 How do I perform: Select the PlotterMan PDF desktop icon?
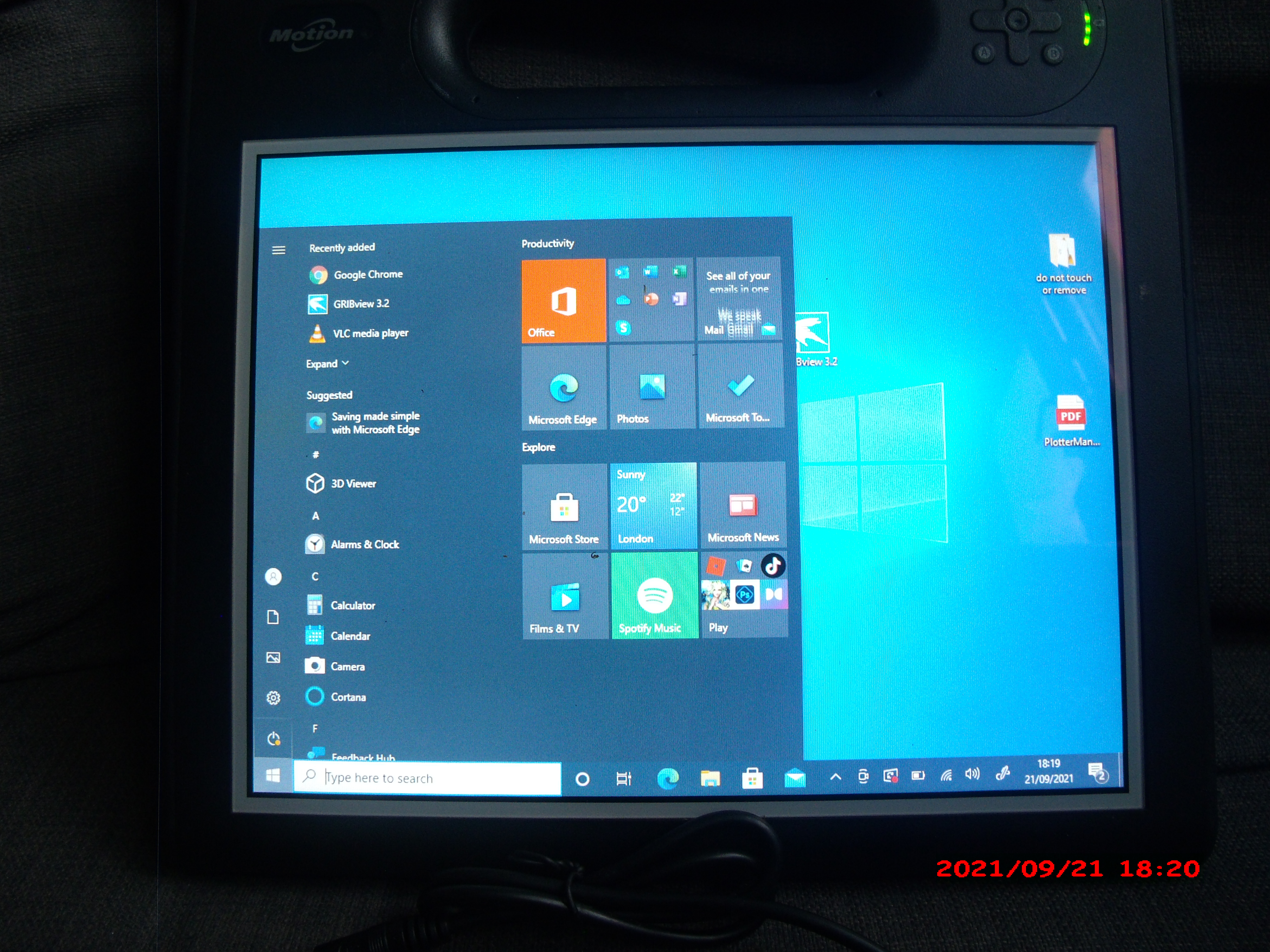click(1071, 421)
